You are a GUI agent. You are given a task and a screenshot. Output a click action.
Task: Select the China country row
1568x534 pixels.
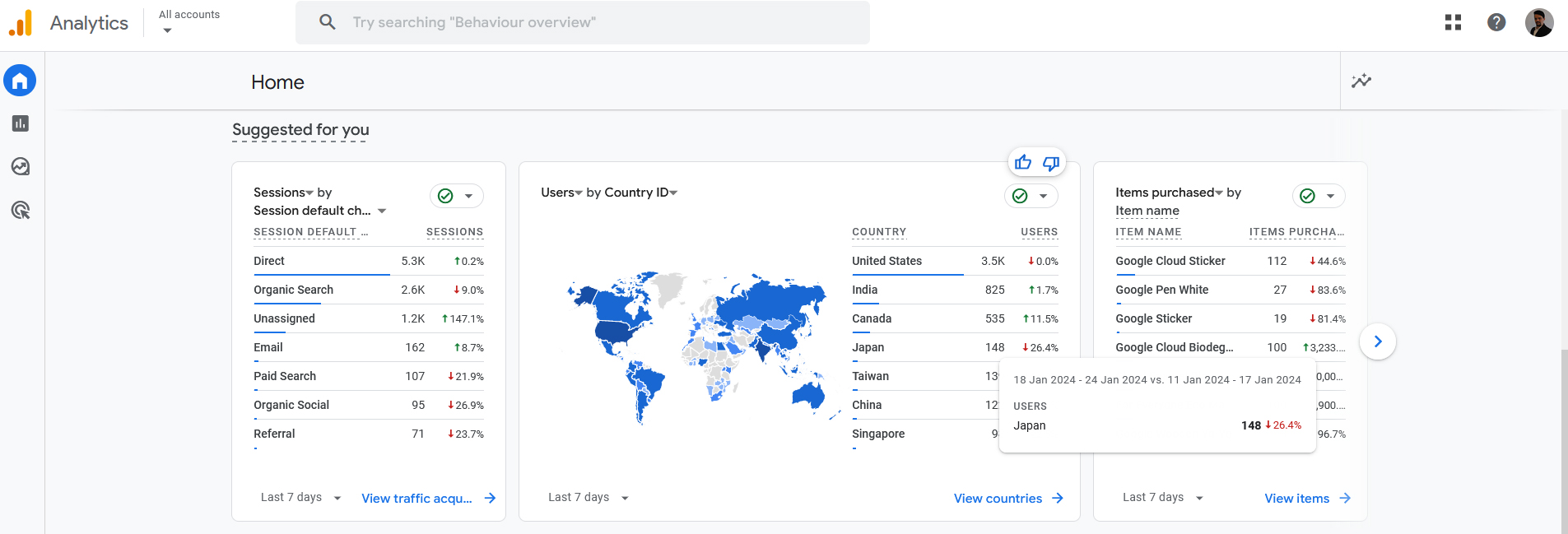(x=925, y=405)
